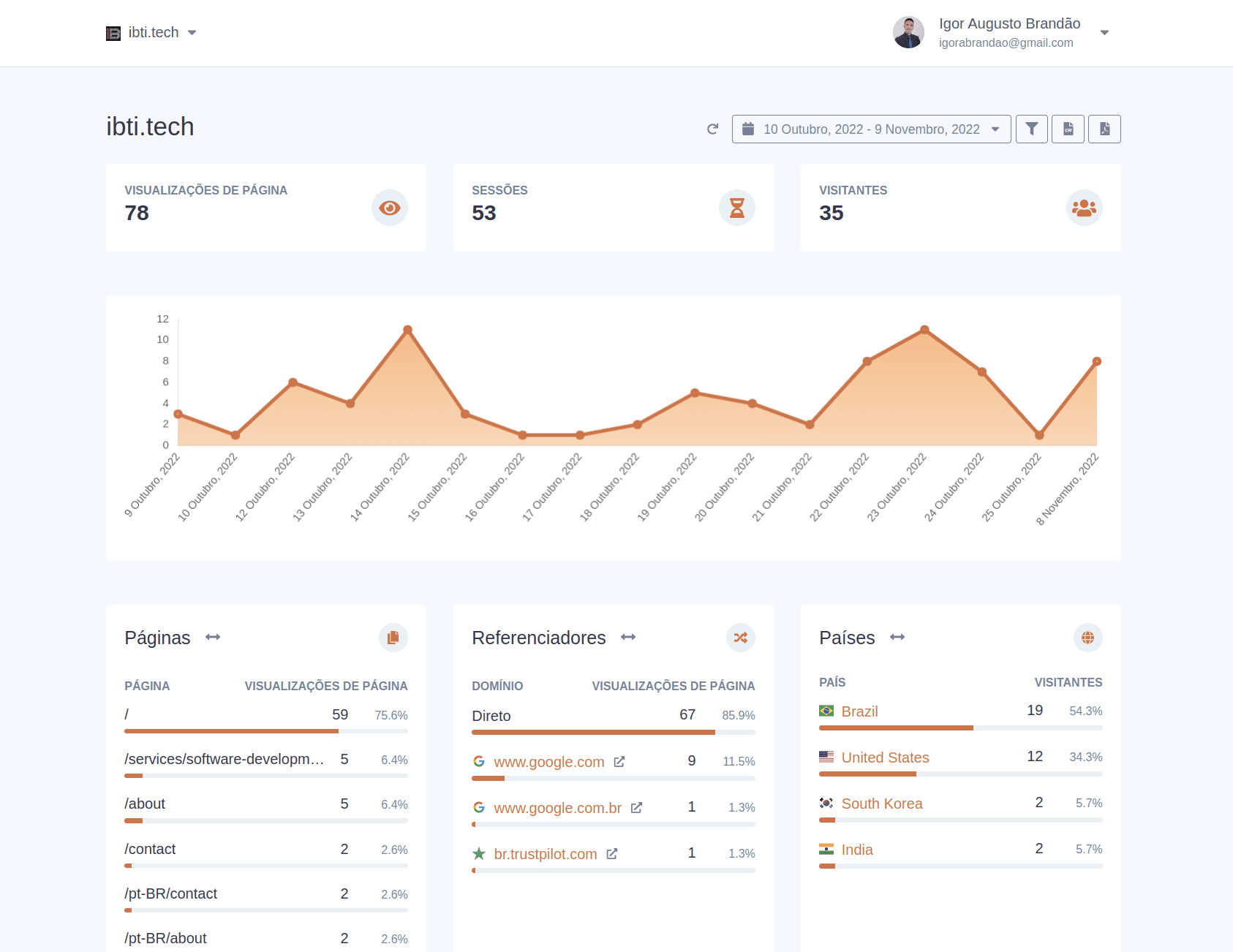Open the filter options
1233x952 pixels.
(1031, 129)
